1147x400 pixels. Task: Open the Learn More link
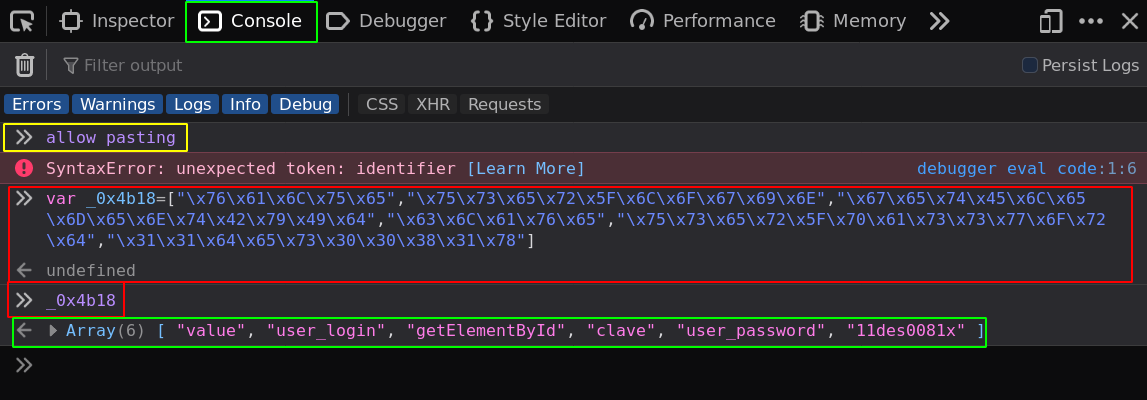tap(525, 168)
